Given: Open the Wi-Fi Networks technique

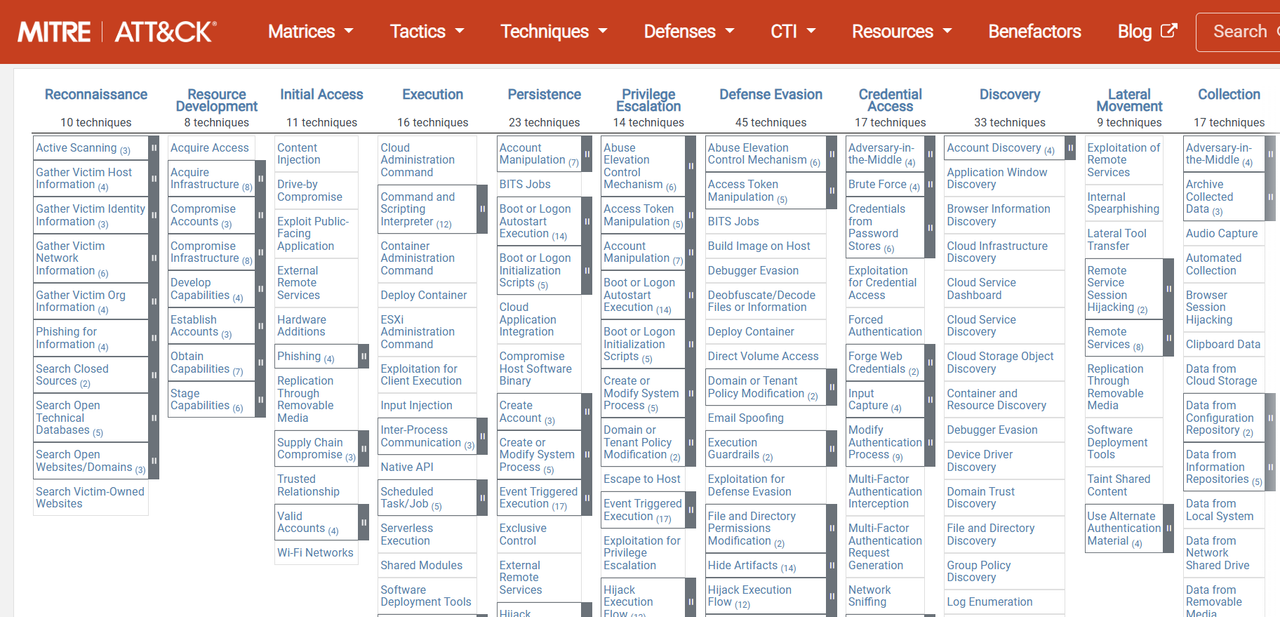Looking at the screenshot, I should point(315,553).
